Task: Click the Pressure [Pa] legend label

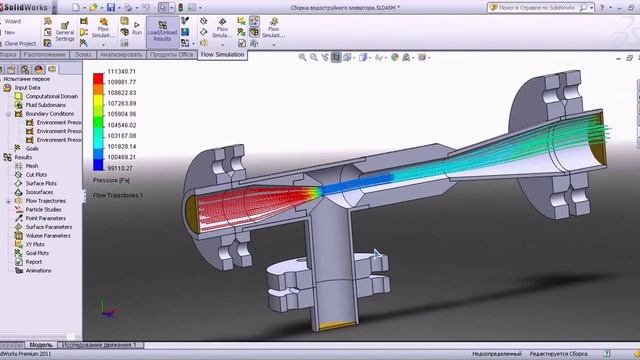Action: (111, 180)
